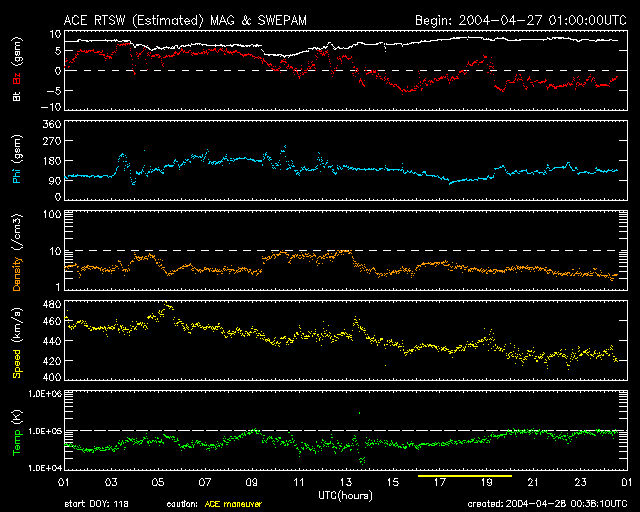Click the hour tick label 15
Image resolution: width=640 pixels, height=512 pixels.
(393, 483)
